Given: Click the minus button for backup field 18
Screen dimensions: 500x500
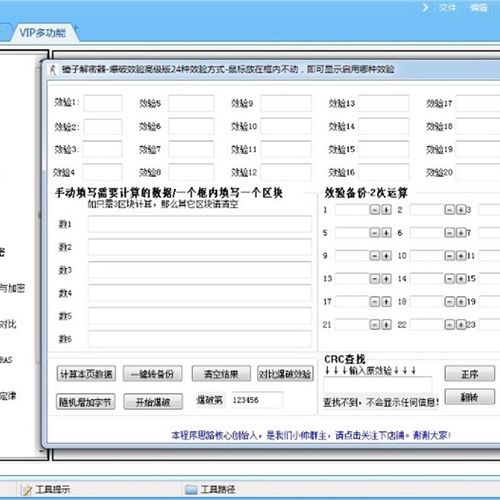Looking at the screenshot, I should (450, 302).
